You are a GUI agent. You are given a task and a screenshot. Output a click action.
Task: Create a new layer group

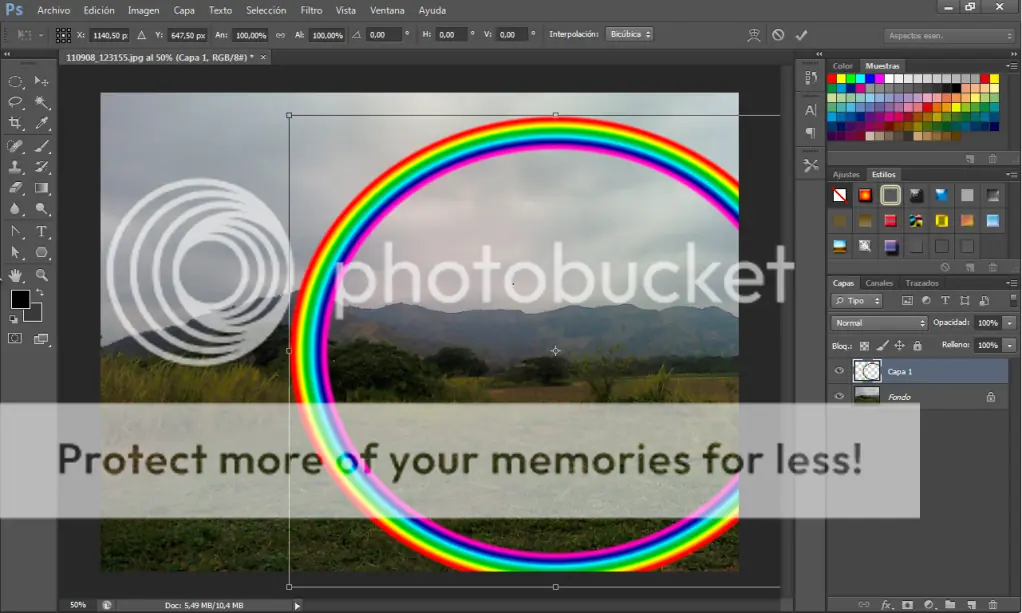coord(950,605)
